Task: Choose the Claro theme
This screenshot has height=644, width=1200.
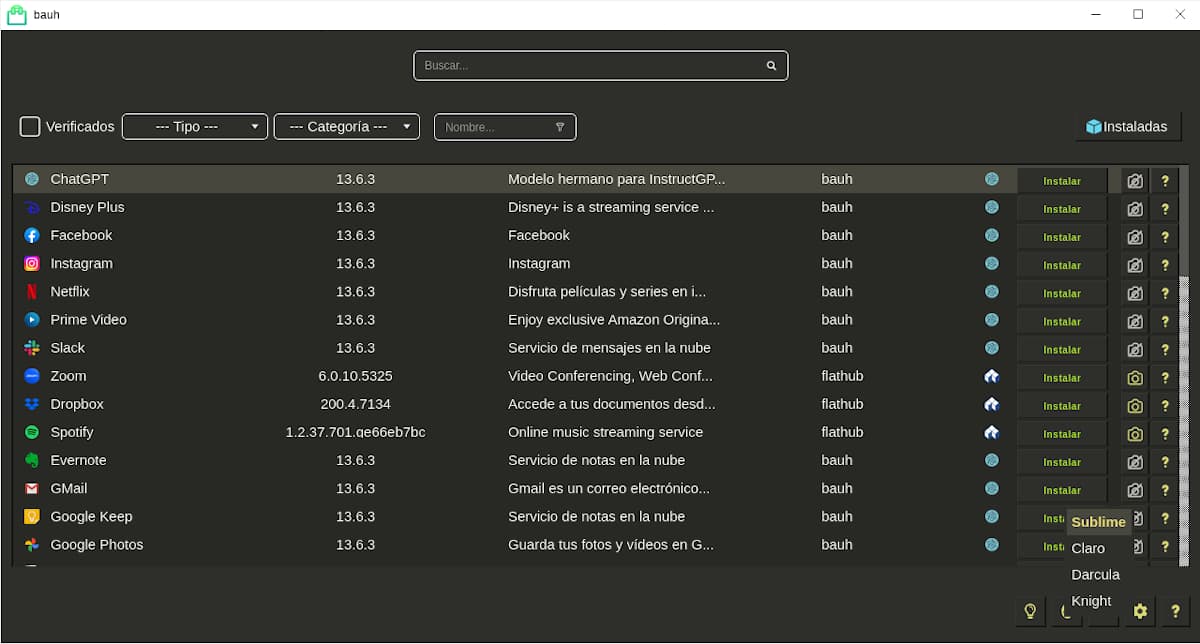Action: pos(1088,548)
